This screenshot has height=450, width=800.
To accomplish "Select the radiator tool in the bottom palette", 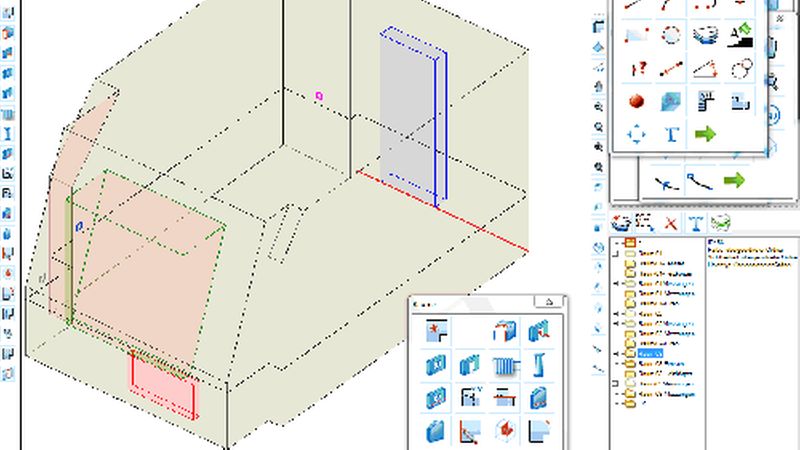I will (x=506, y=365).
